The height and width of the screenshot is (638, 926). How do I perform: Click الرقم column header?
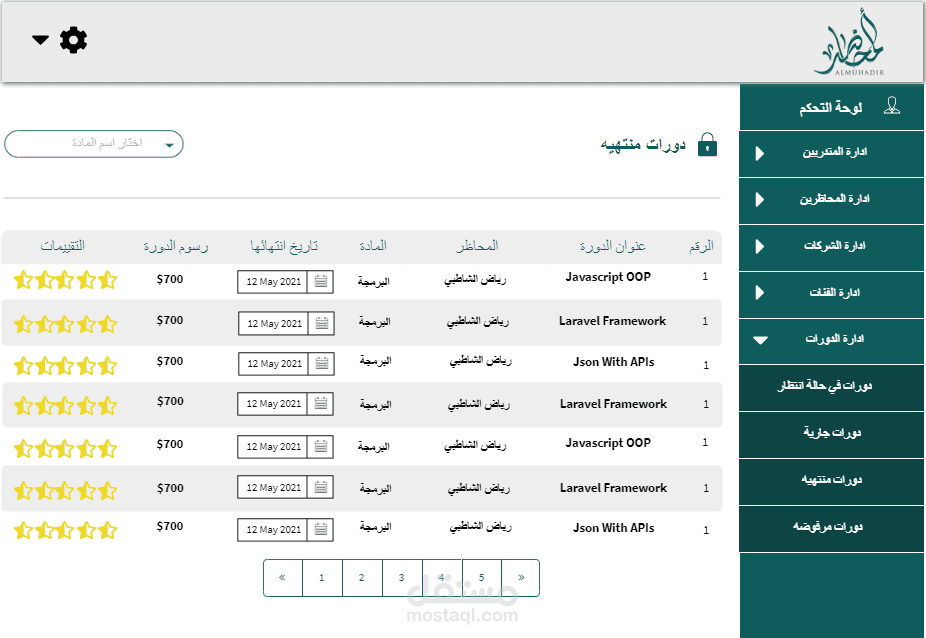point(701,246)
